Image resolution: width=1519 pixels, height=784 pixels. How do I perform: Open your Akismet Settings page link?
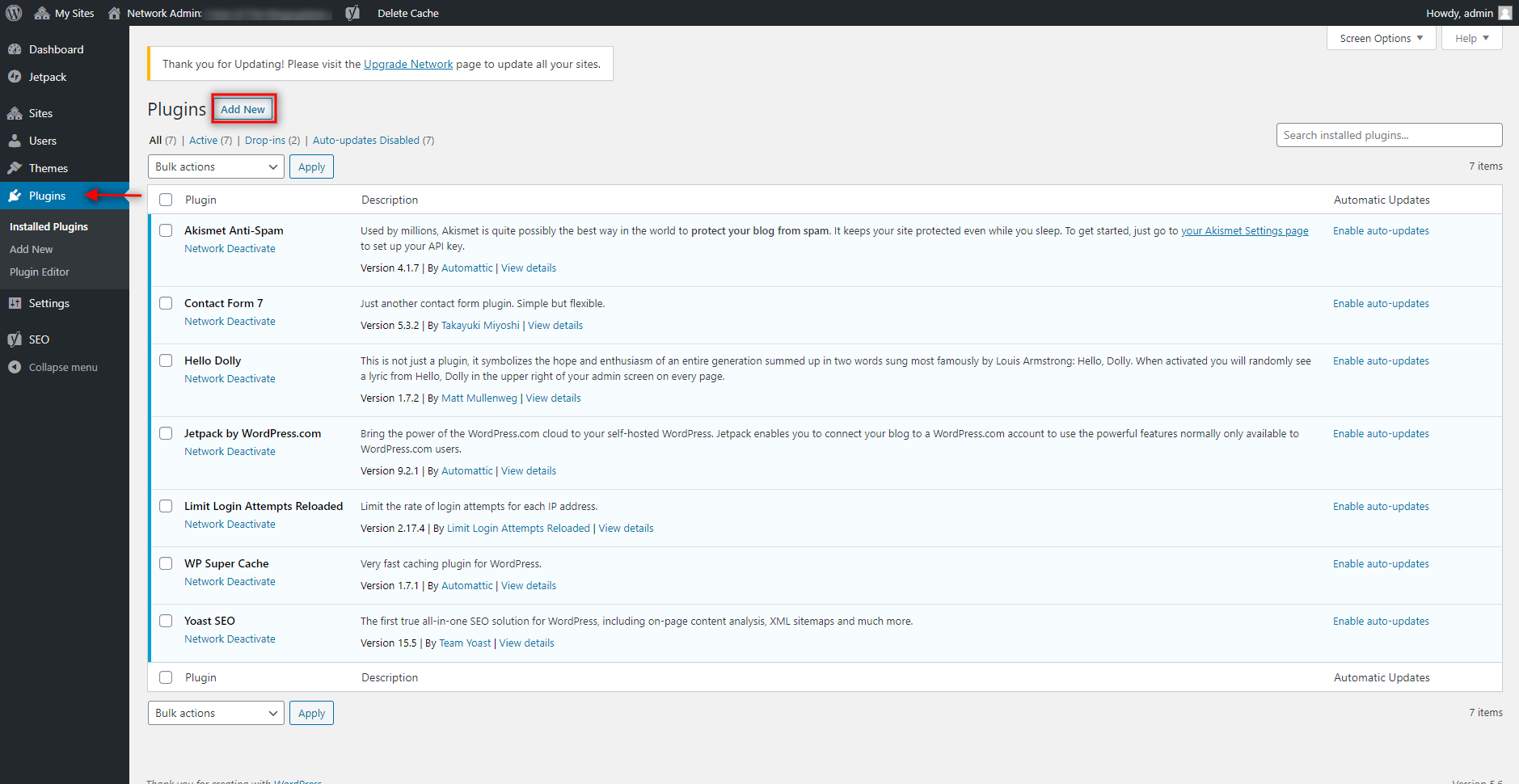[x=1244, y=231]
